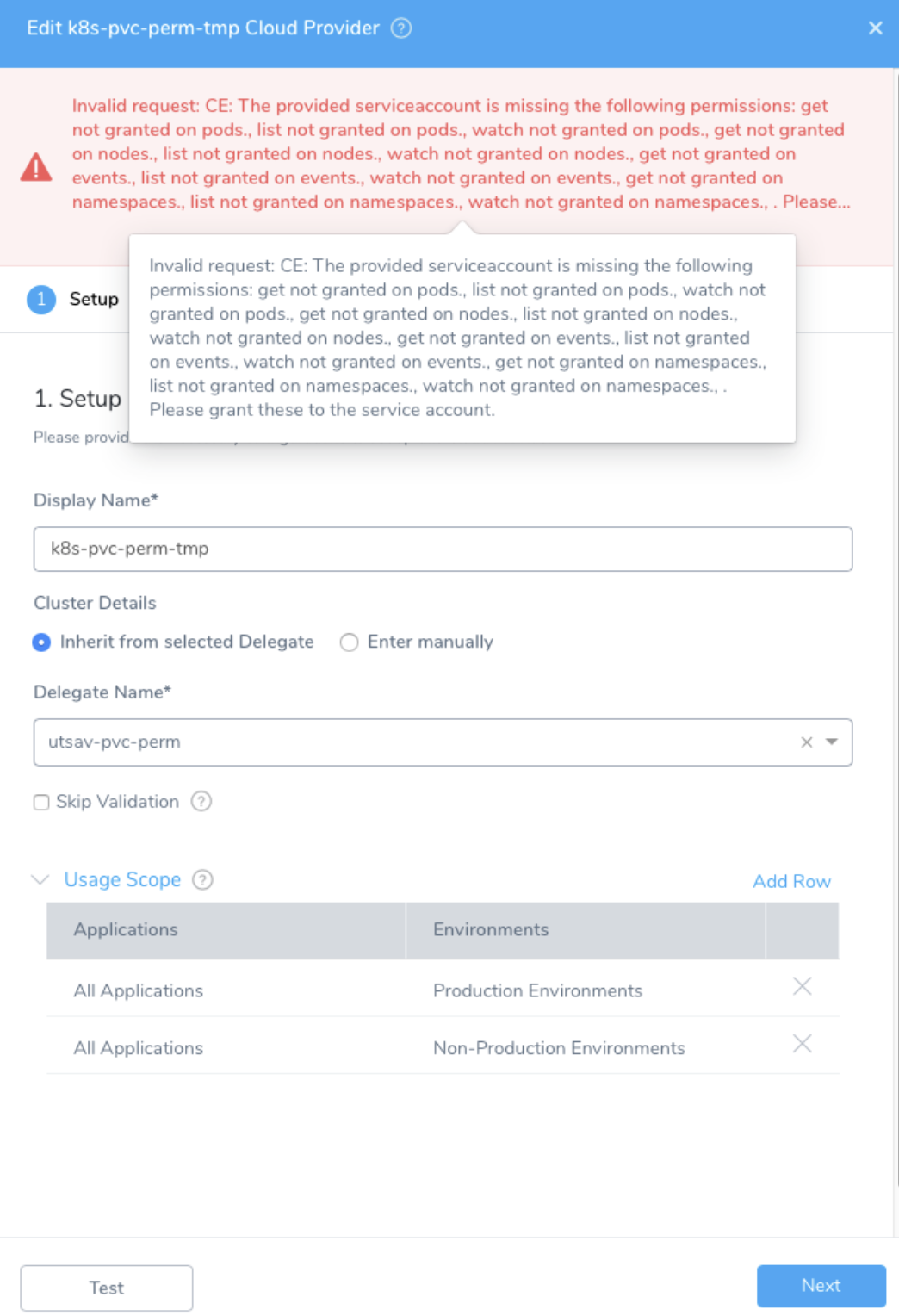Click the Add Row link

point(791,881)
